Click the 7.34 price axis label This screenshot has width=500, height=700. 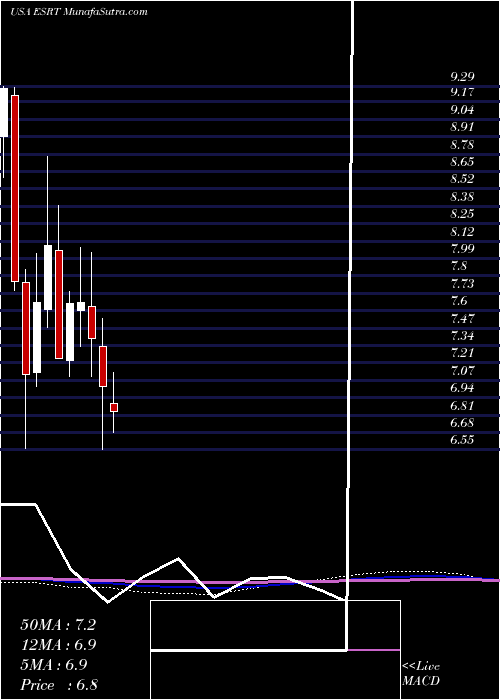462,336
